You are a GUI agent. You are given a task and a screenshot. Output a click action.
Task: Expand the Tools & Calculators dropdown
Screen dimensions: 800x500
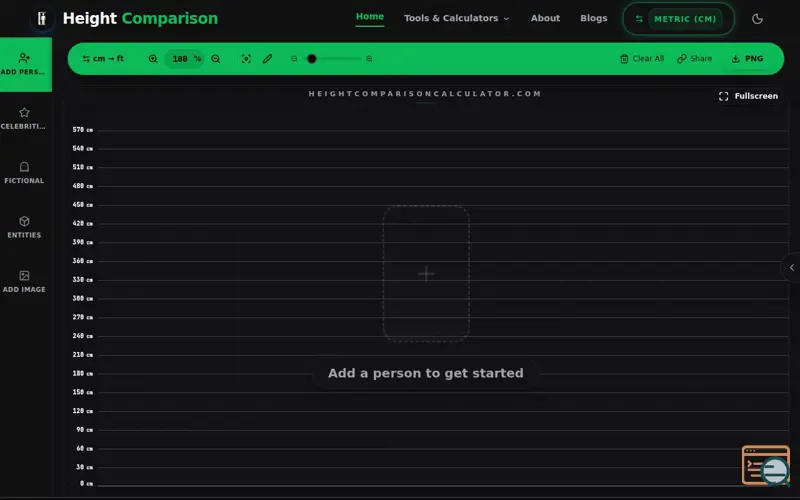coord(456,18)
